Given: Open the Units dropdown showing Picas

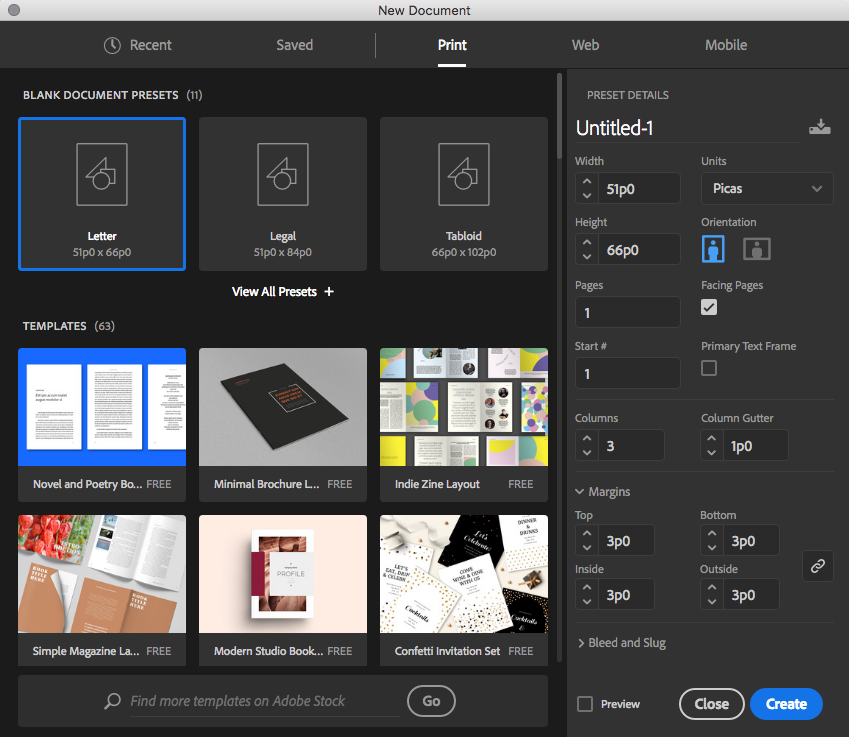Looking at the screenshot, I should [767, 188].
